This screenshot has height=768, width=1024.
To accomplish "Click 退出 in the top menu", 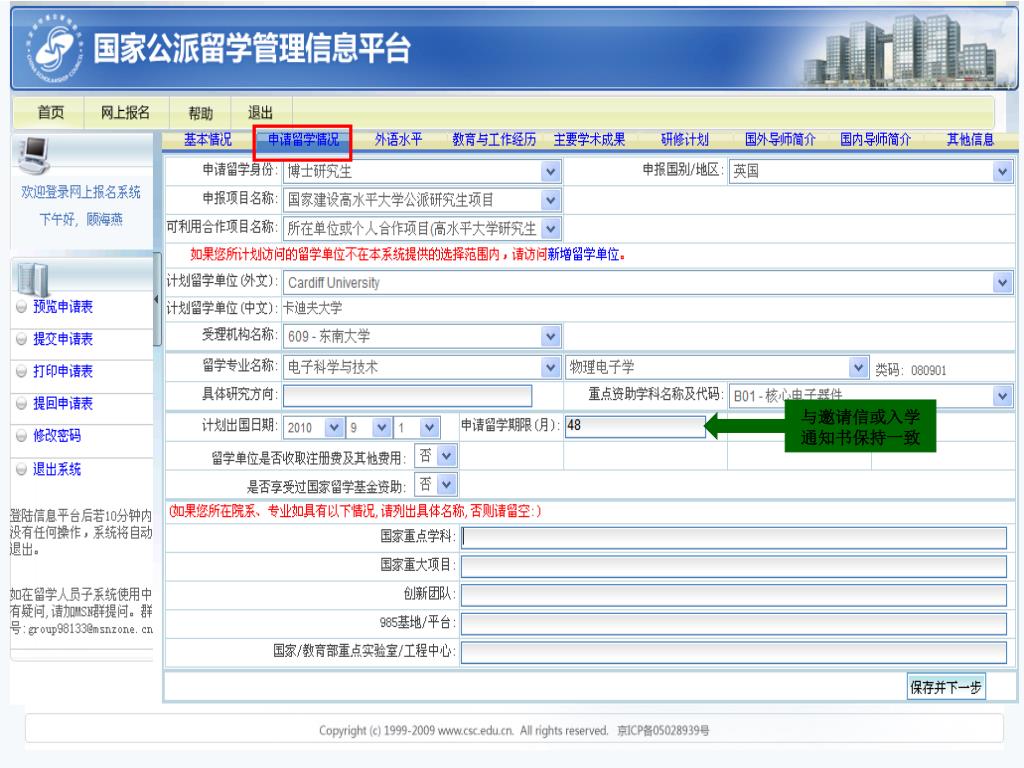I will click(248, 112).
